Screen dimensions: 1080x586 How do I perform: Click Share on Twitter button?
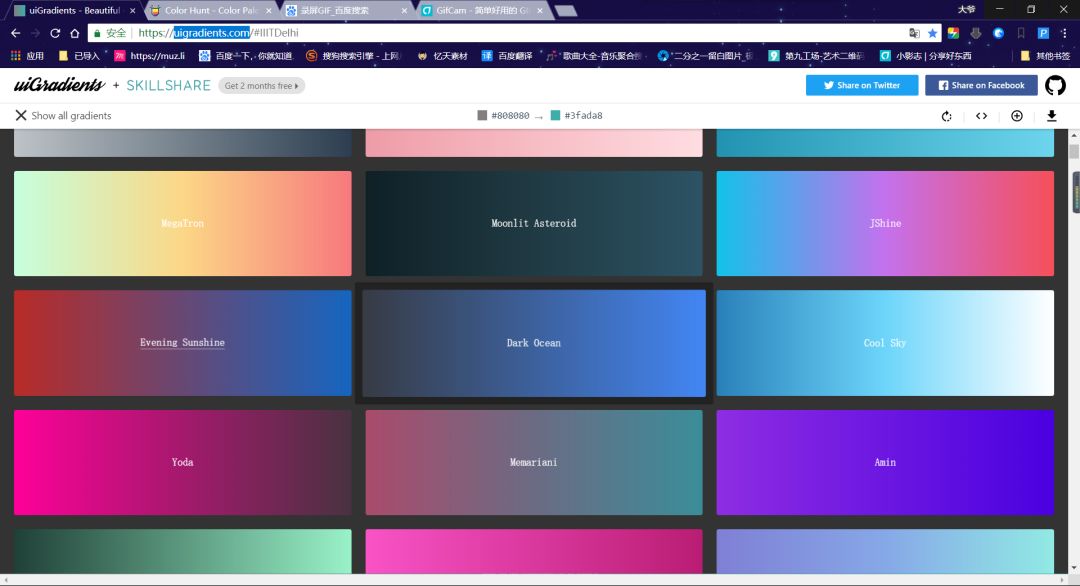(x=862, y=85)
